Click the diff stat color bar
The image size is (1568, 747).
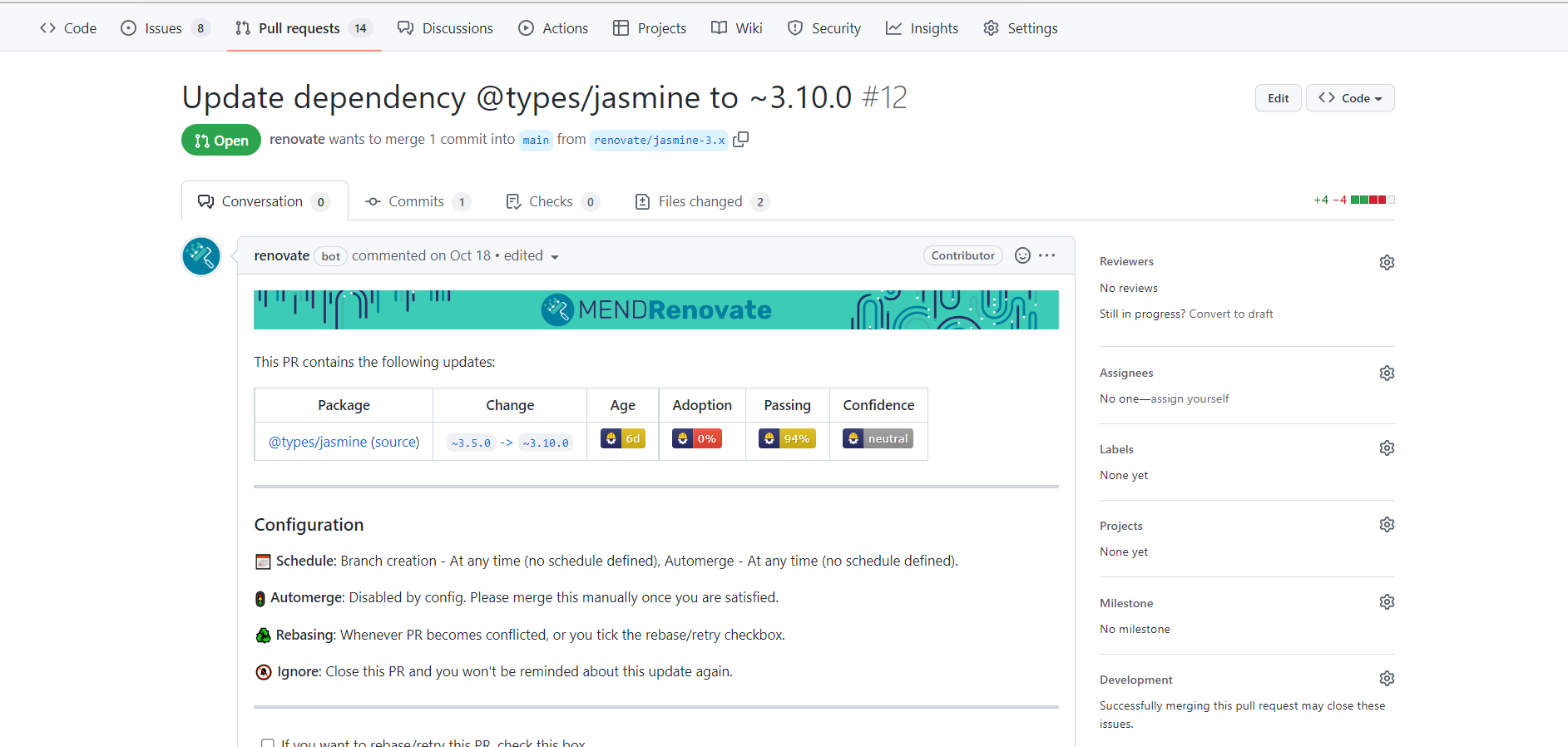pyautogui.click(x=1373, y=200)
